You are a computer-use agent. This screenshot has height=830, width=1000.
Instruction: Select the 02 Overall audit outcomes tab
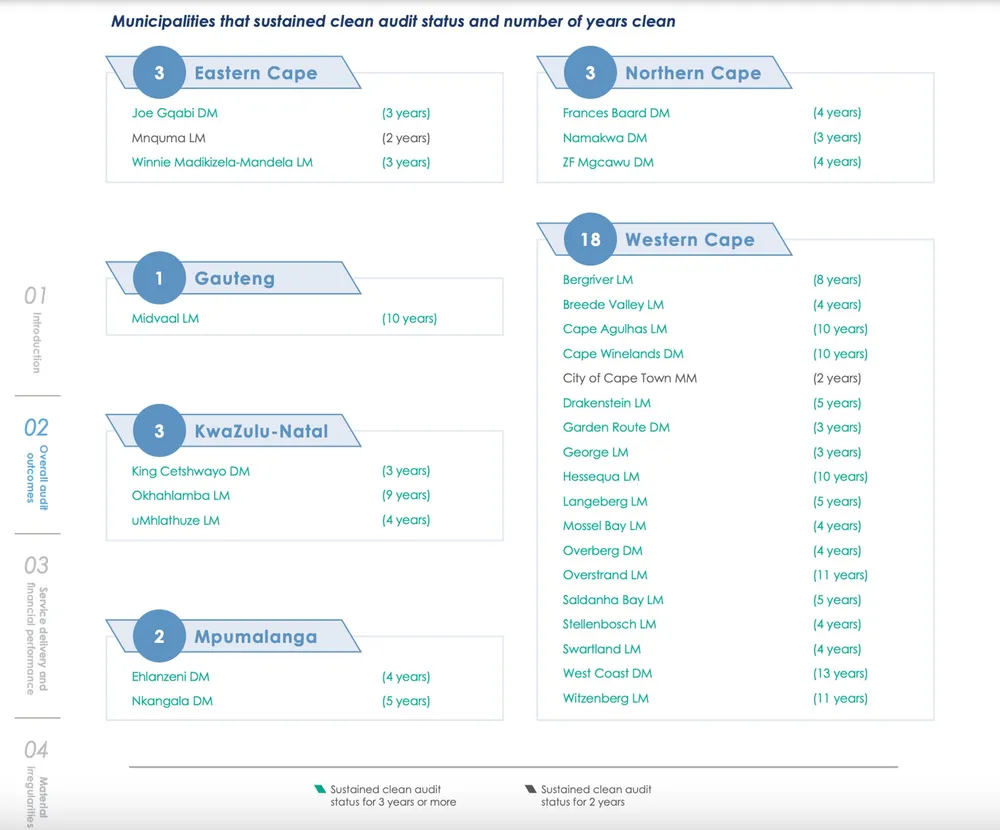36,463
